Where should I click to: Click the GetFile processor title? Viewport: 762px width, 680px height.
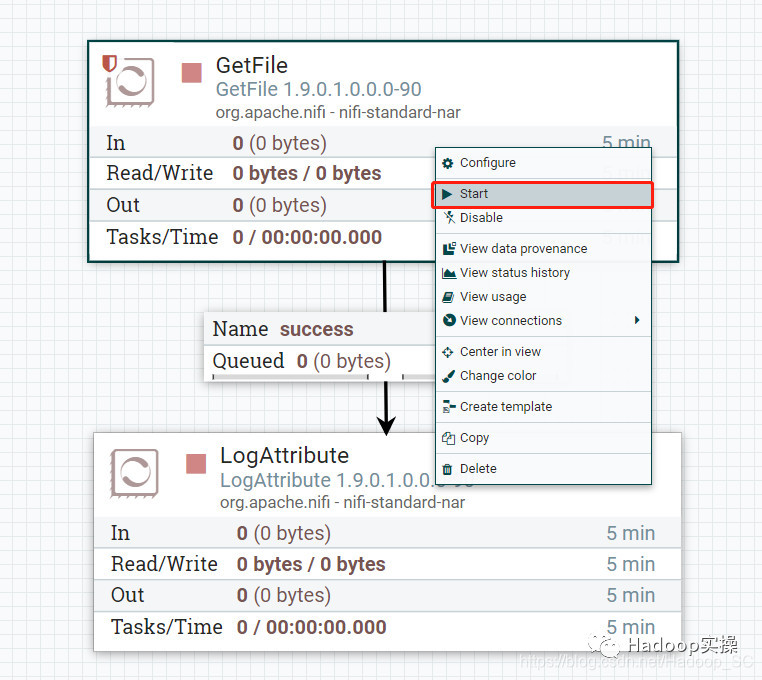(252, 66)
